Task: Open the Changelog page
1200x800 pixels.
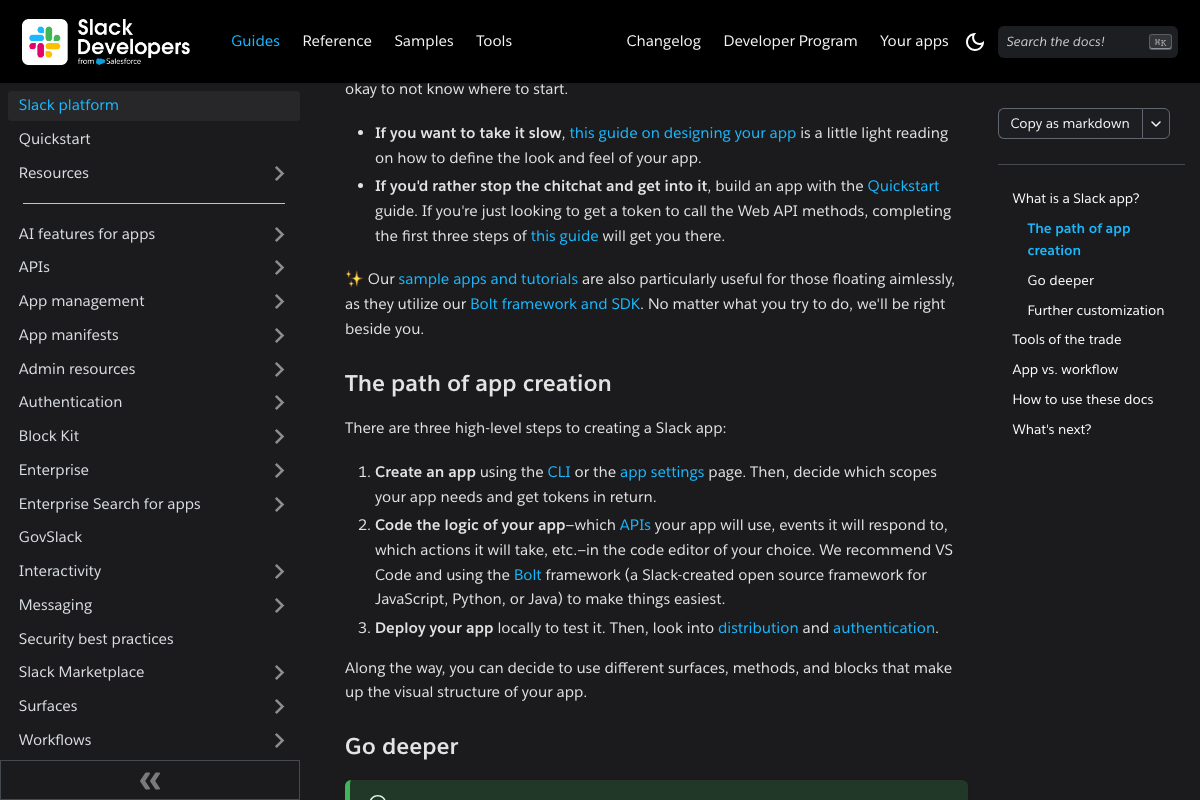Action: coord(664,41)
